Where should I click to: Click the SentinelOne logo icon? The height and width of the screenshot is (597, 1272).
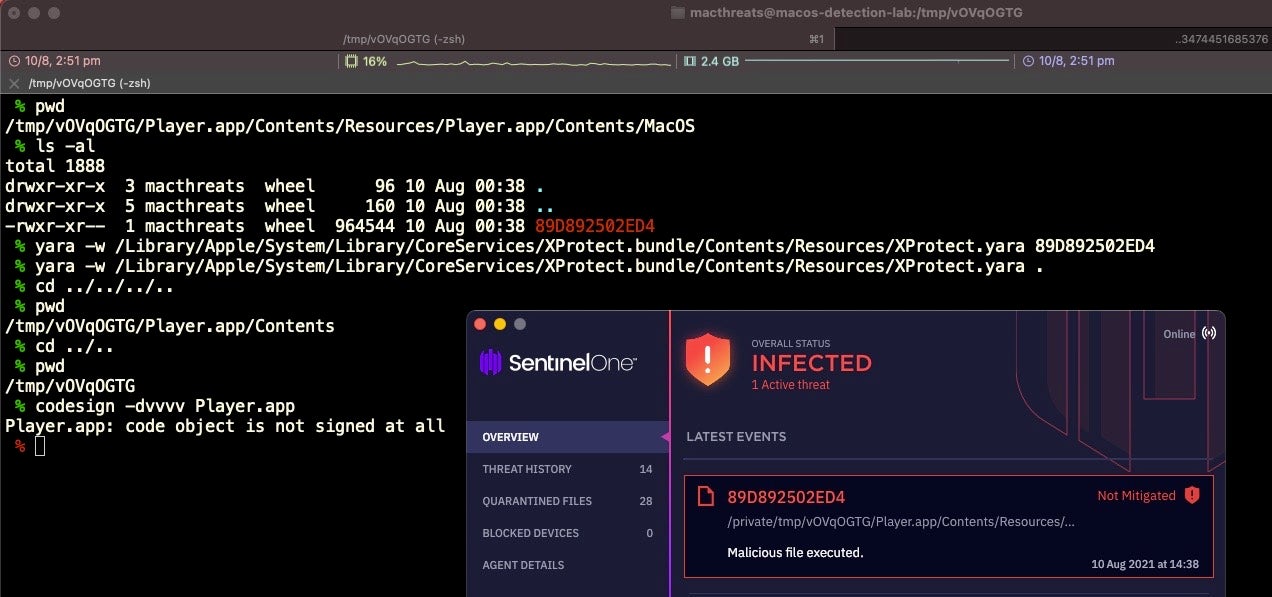490,362
